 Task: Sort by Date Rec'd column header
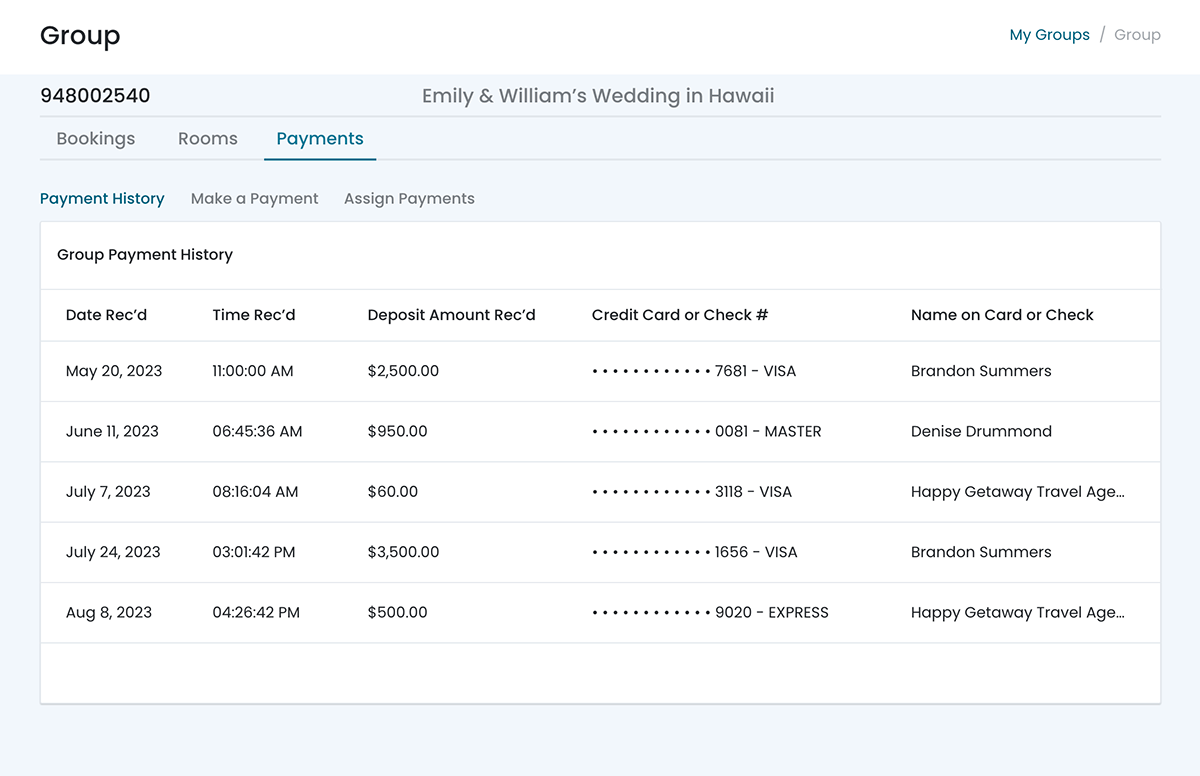pyautogui.click(x=106, y=315)
